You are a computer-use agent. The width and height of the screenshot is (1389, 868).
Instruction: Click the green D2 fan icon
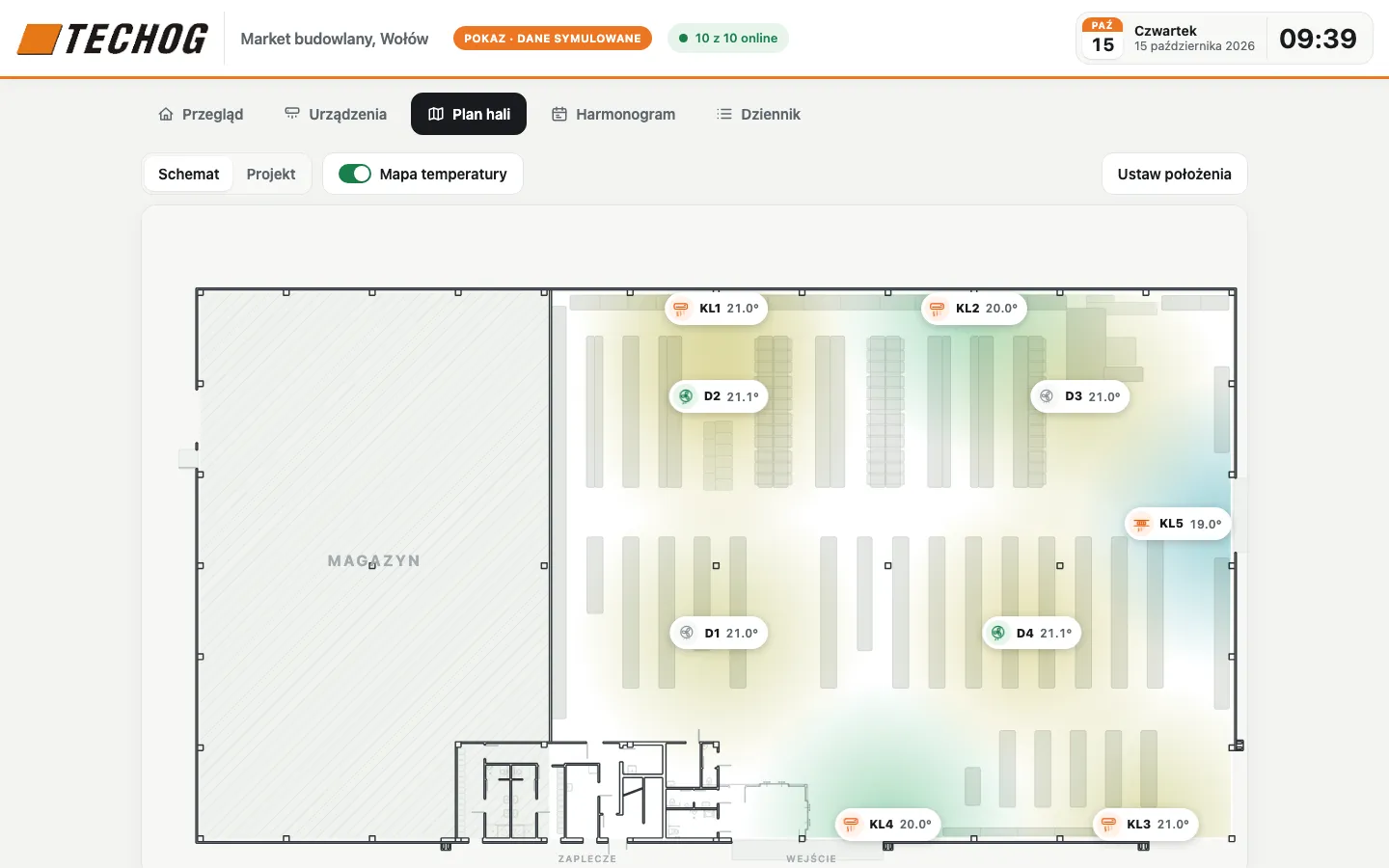[686, 396]
